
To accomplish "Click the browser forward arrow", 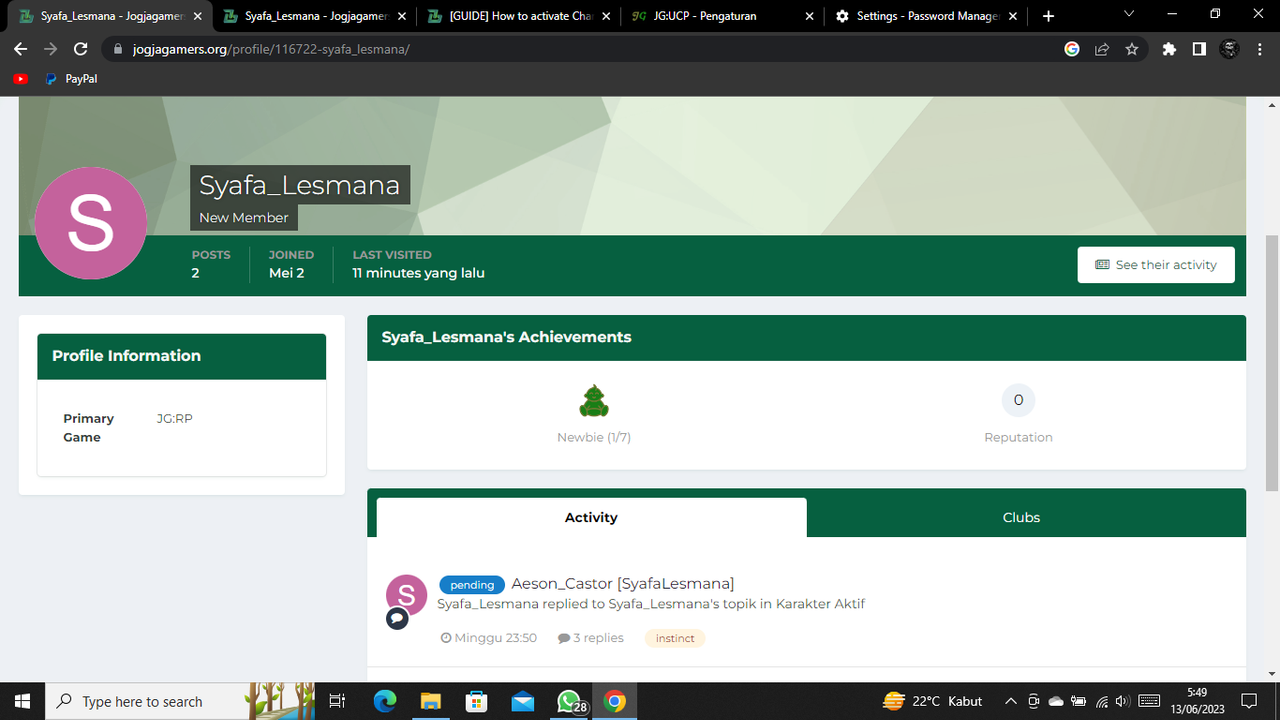I will point(50,49).
